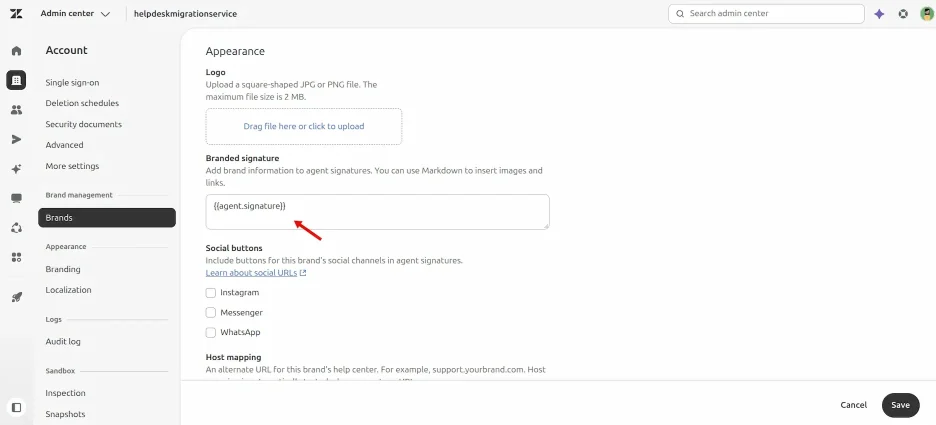
Task: Open the help lifebuoy icon
Action: (903, 14)
